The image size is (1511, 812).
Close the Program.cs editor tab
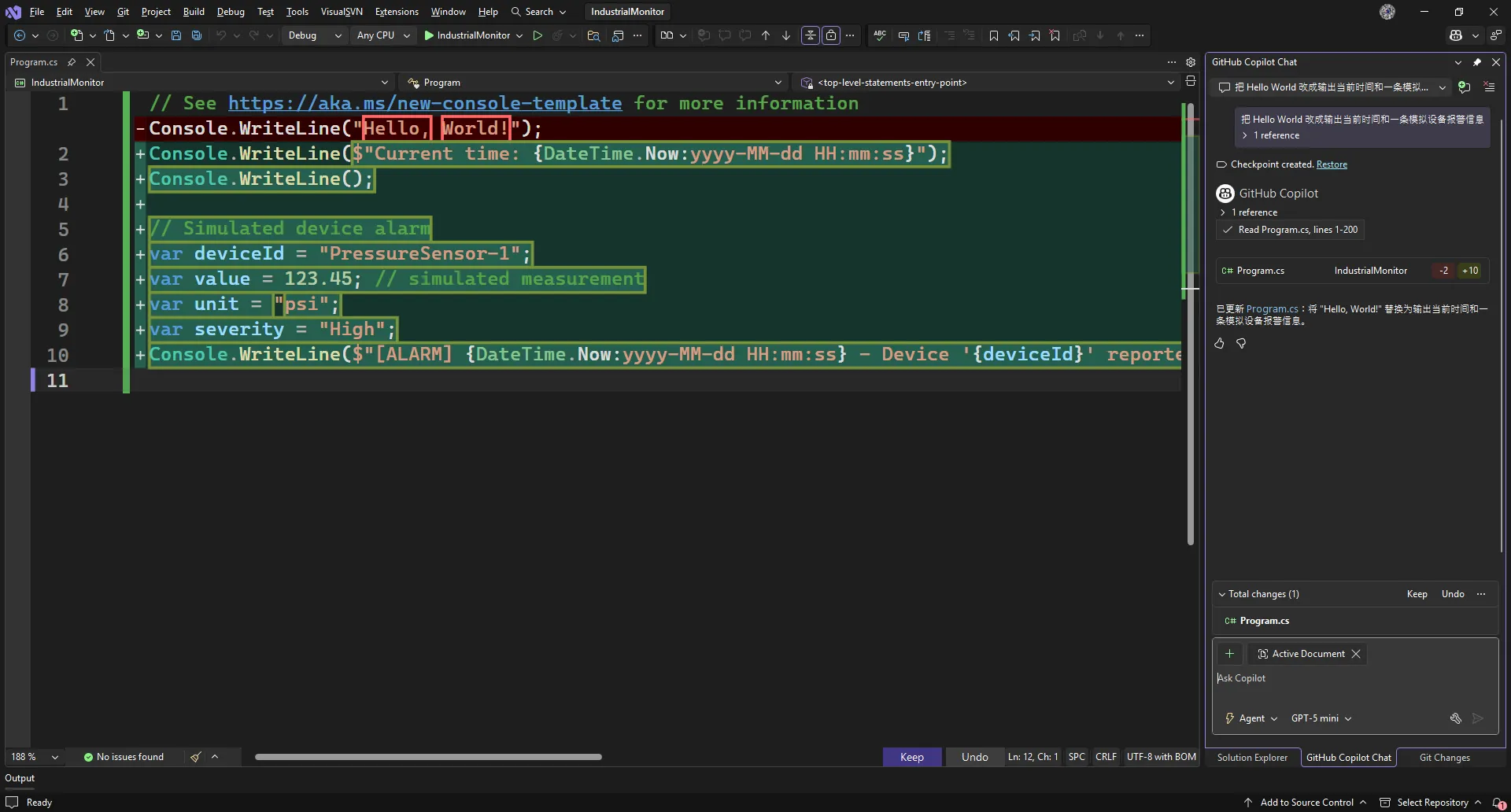pyautogui.click(x=91, y=62)
